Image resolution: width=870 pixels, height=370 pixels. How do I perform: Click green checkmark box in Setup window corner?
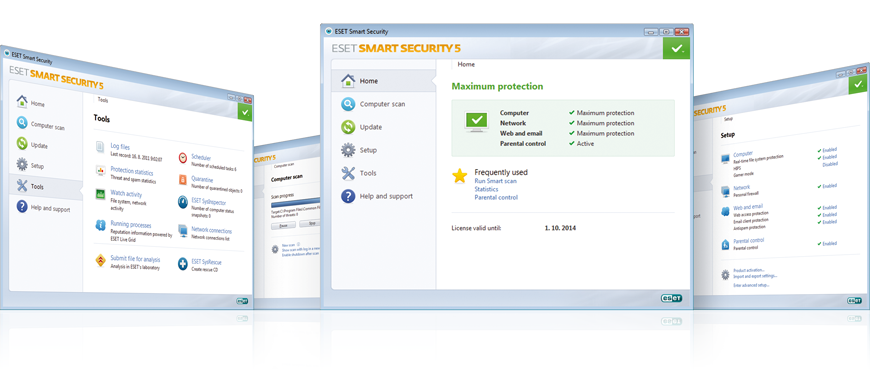[858, 84]
